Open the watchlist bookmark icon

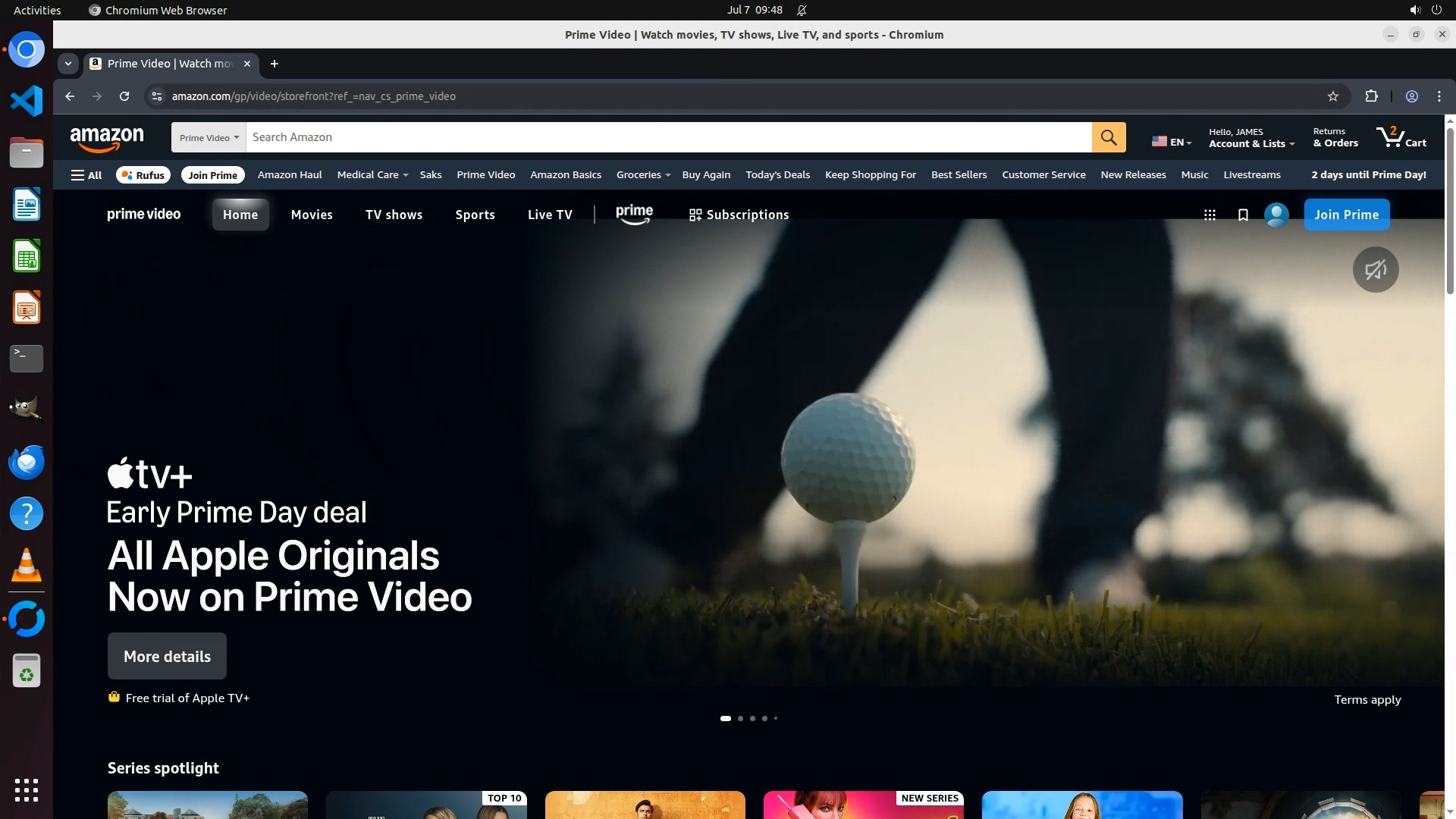pos(1243,215)
